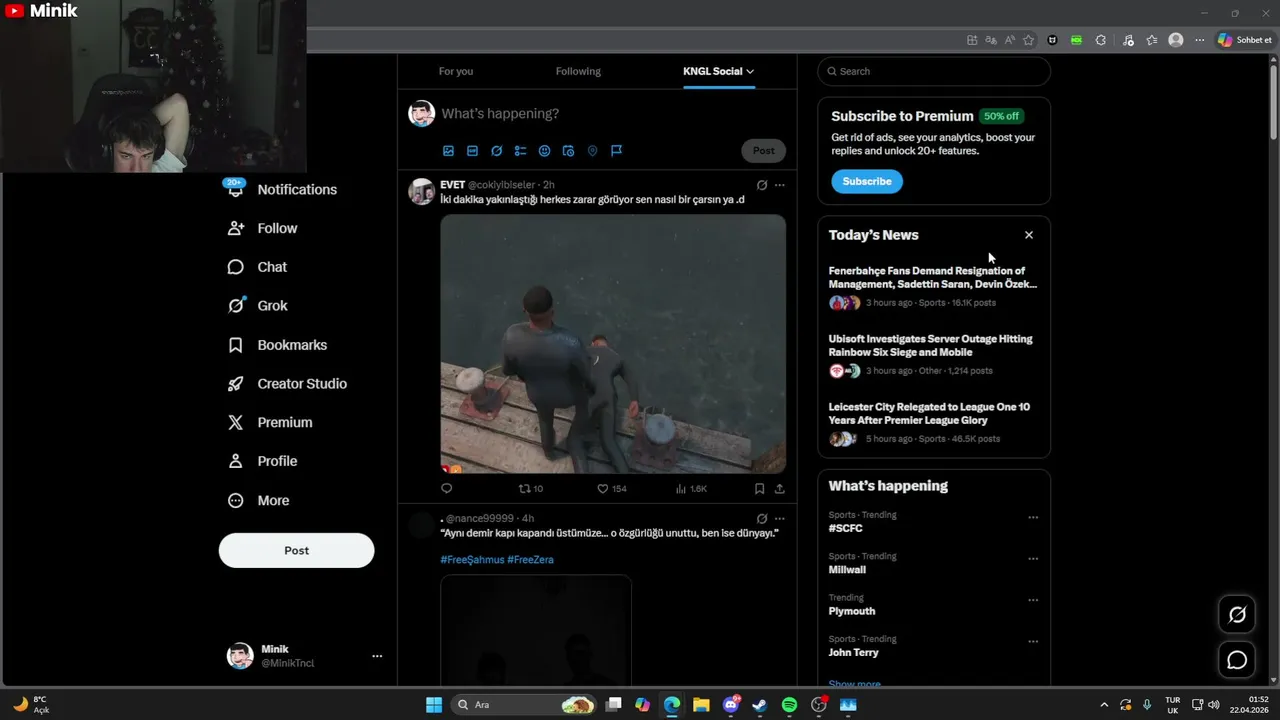Image resolution: width=1280 pixels, height=720 pixels.
Task: Add media image to new post
Action: point(448,151)
